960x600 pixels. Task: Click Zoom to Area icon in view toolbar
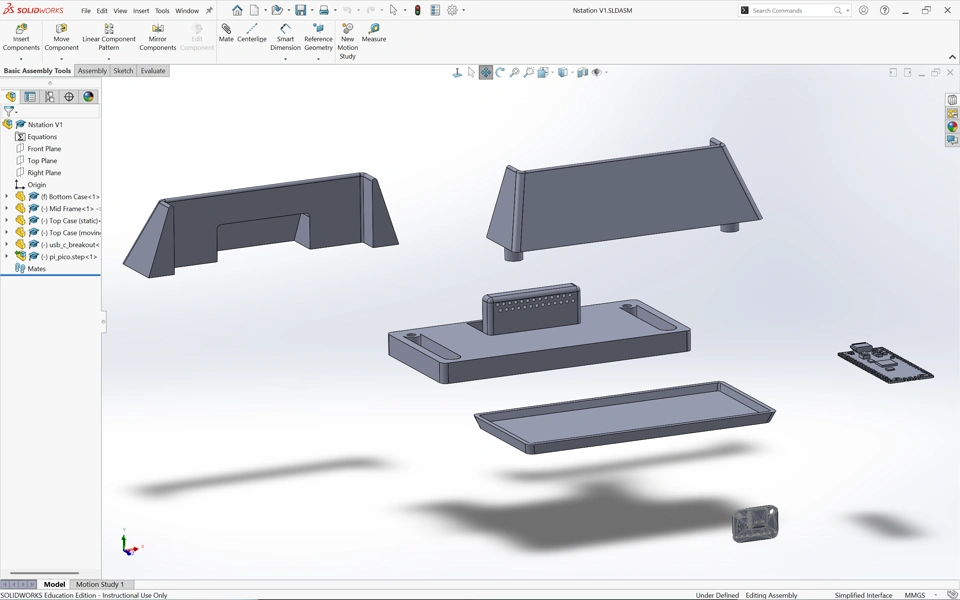click(x=529, y=72)
